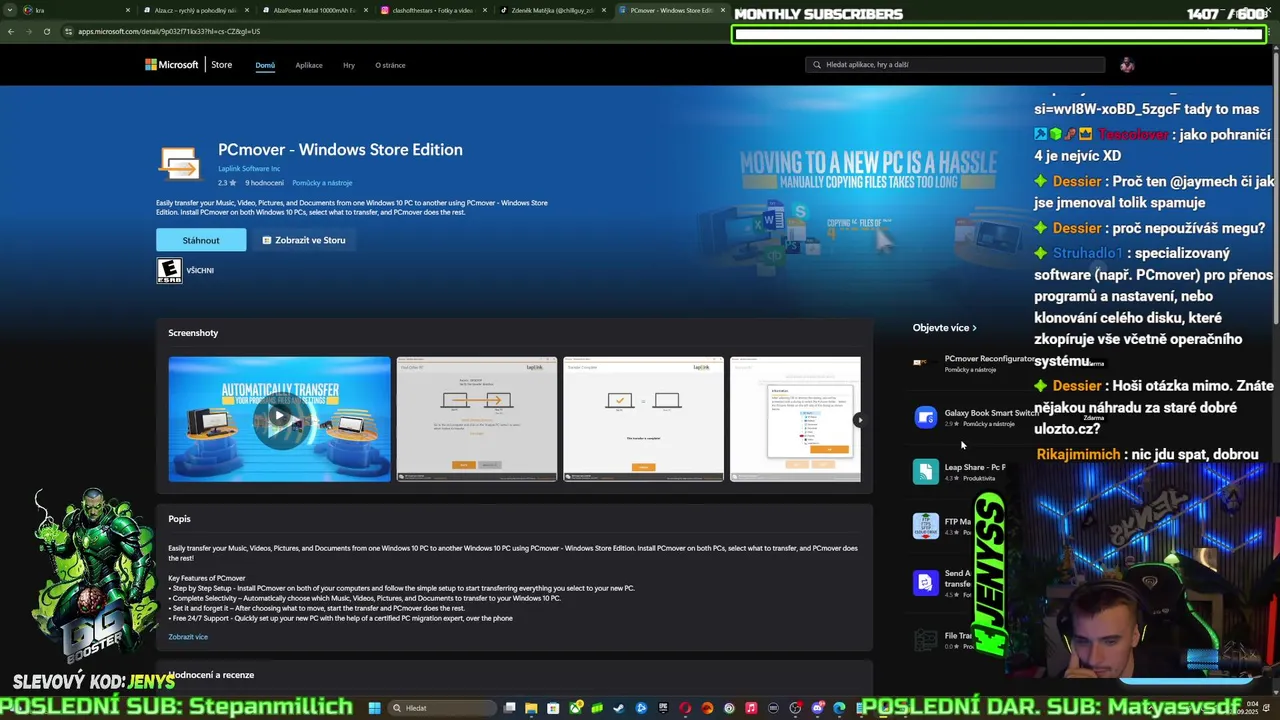
Task: Switch to the clashofthestars Instagram tab
Action: pos(434,10)
